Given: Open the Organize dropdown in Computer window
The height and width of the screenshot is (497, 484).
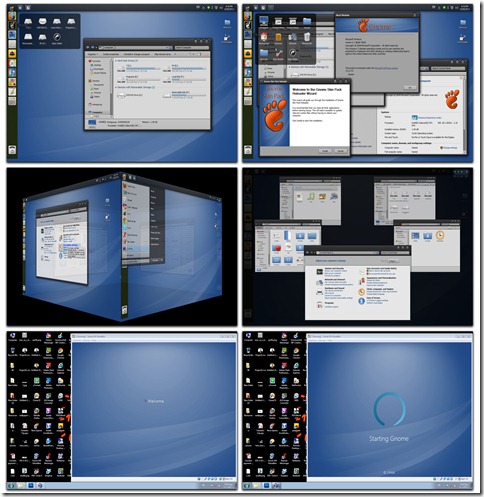Looking at the screenshot, I should [x=92, y=54].
